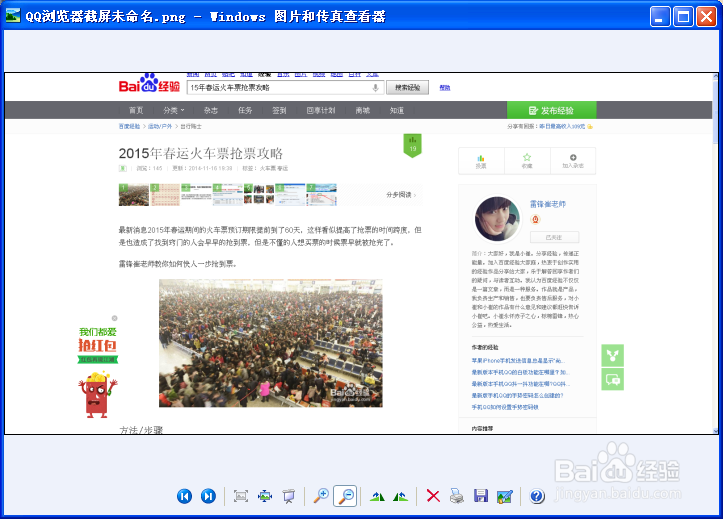
Task: Zoom out with the minus magnifier
Action: coord(345,496)
